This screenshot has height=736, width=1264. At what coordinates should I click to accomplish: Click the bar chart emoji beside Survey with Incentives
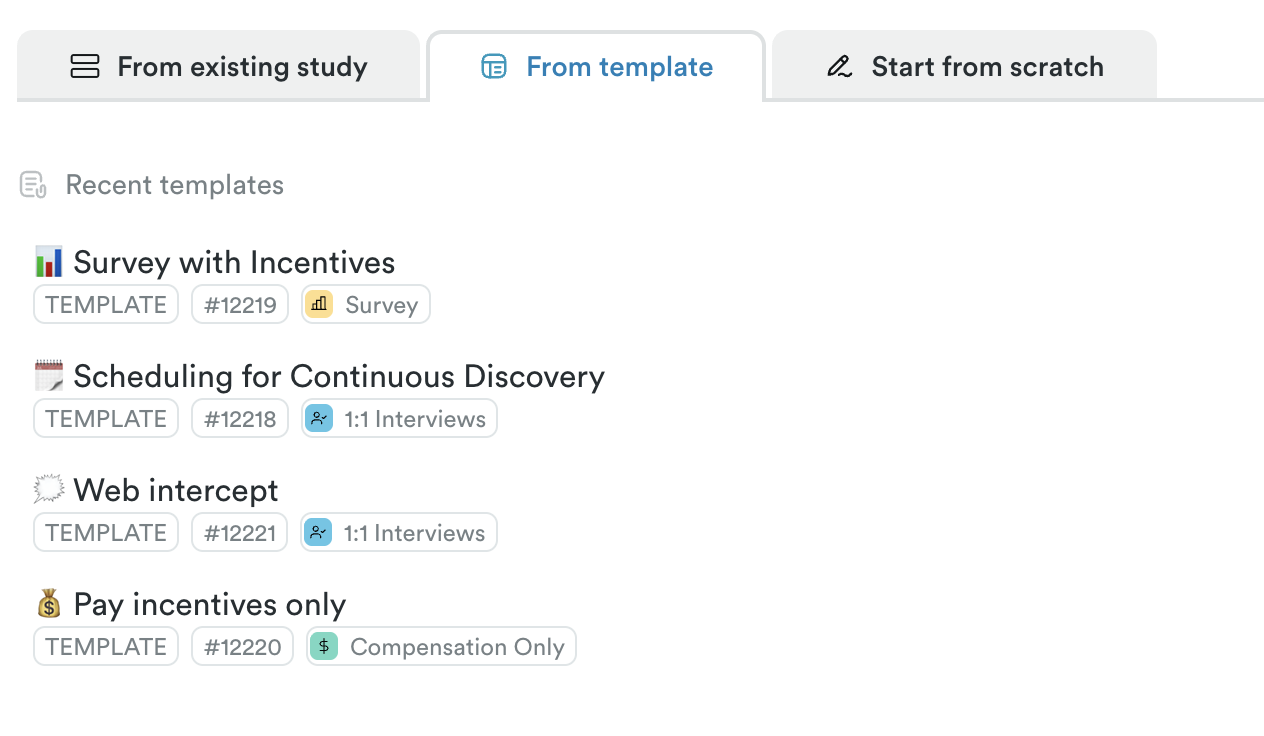point(49,262)
